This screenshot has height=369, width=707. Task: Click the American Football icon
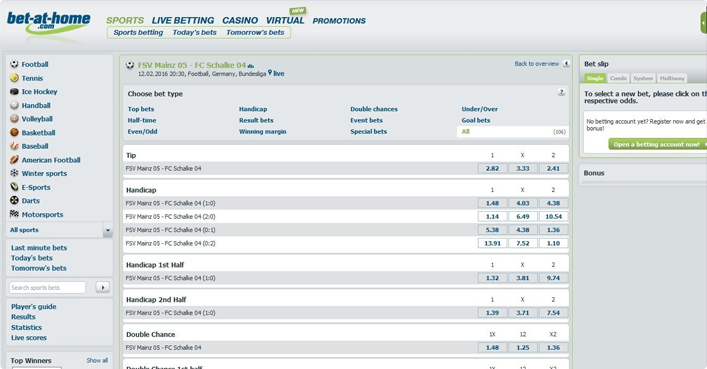14,160
